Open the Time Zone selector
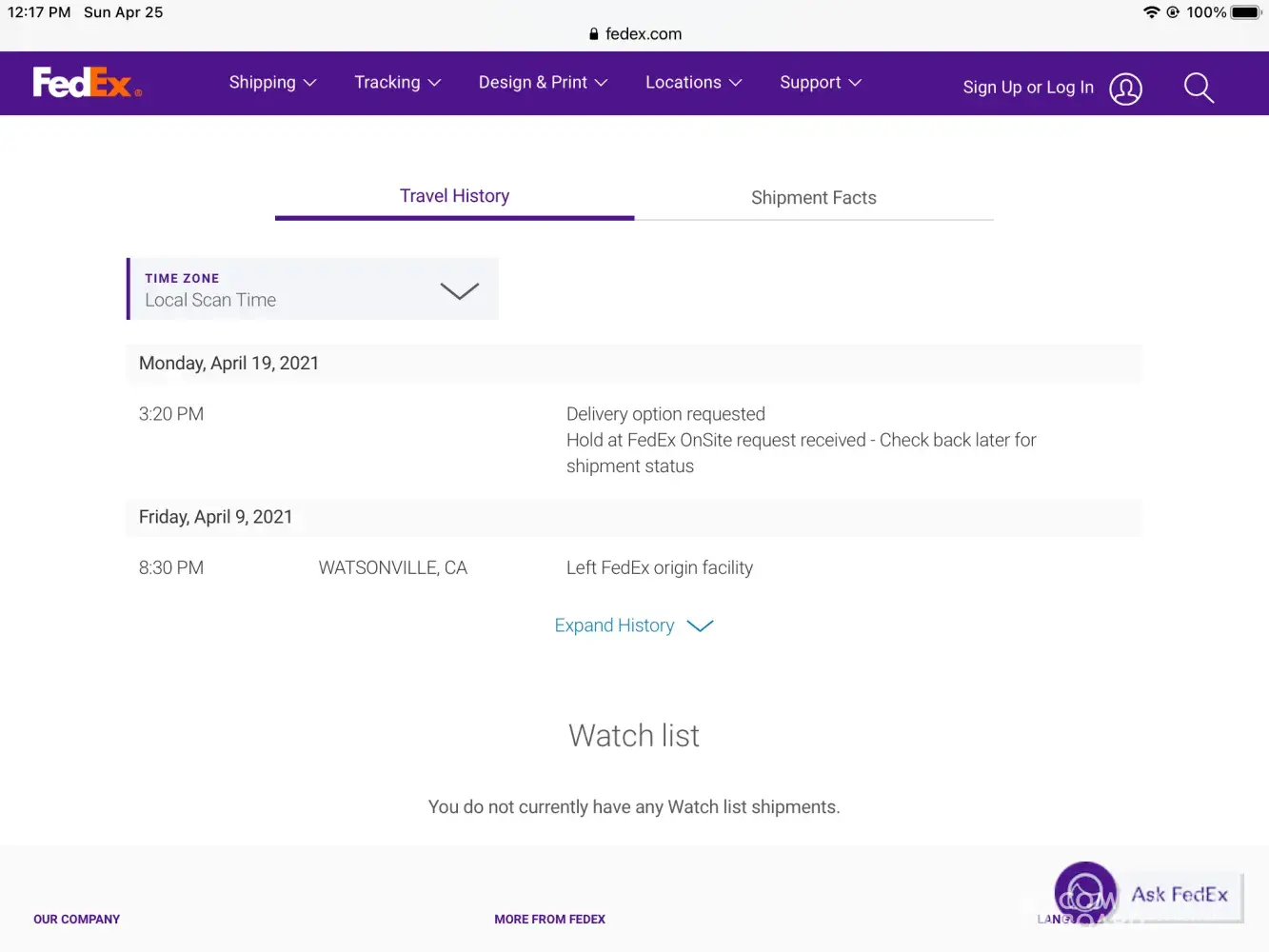This screenshot has width=1269, height=952. click(x=313, y=289)
